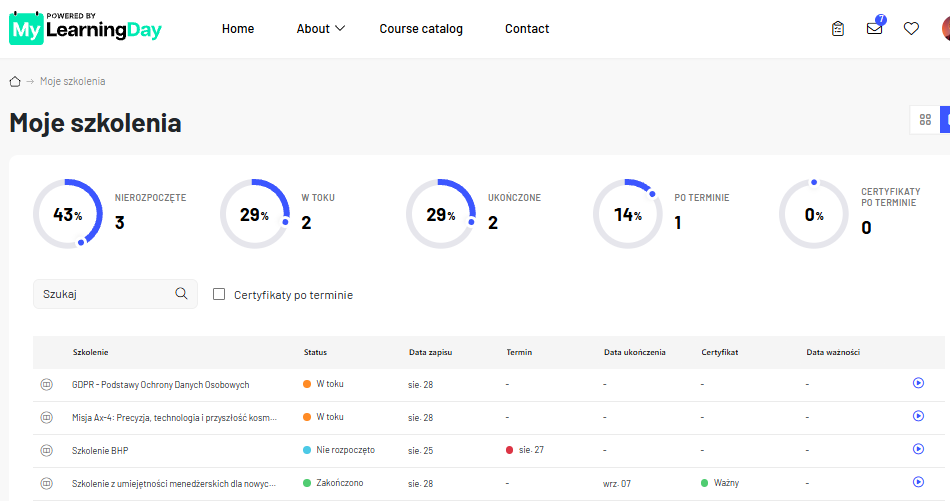Viewport: 950px width, 501px height.
Task: Click the Moje szkolenia page heading
Action: (95, 123)
